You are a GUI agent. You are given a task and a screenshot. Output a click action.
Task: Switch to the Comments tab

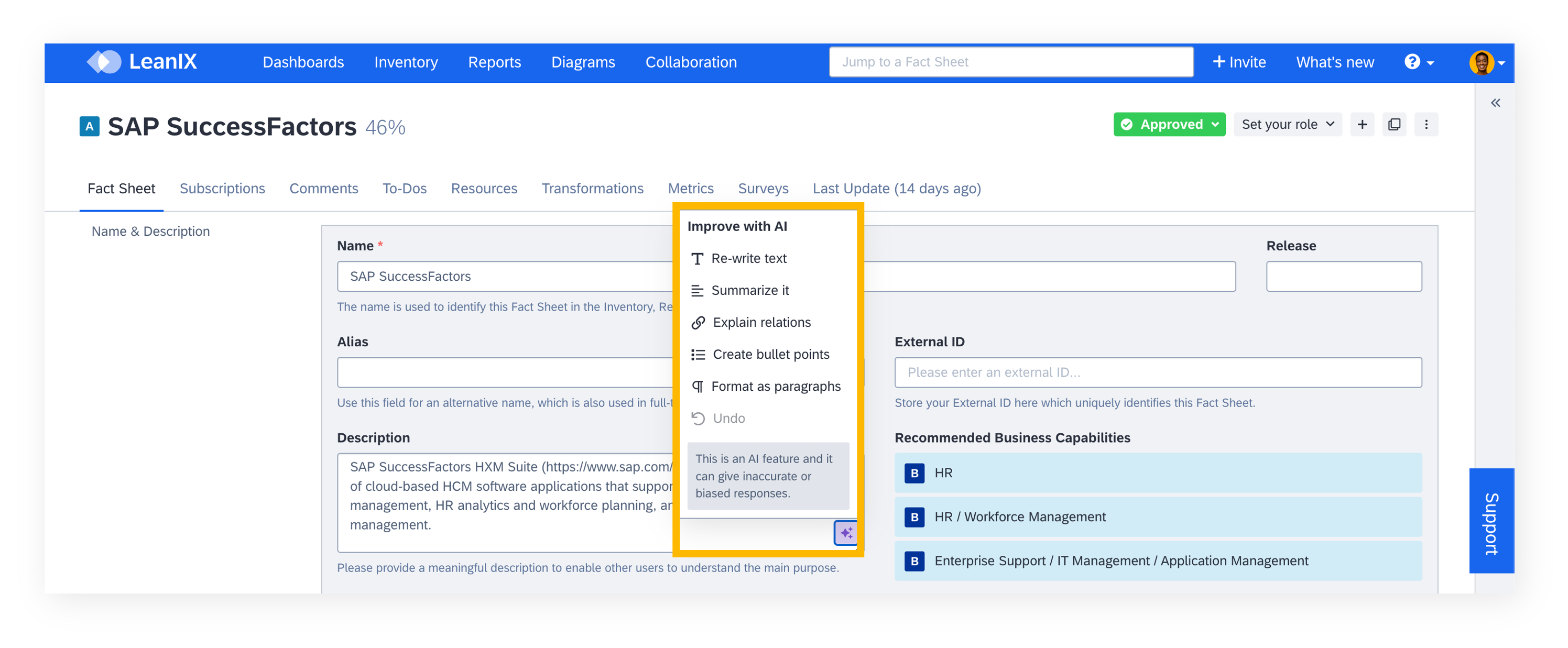pyautogui.click(x=324, y=189)
